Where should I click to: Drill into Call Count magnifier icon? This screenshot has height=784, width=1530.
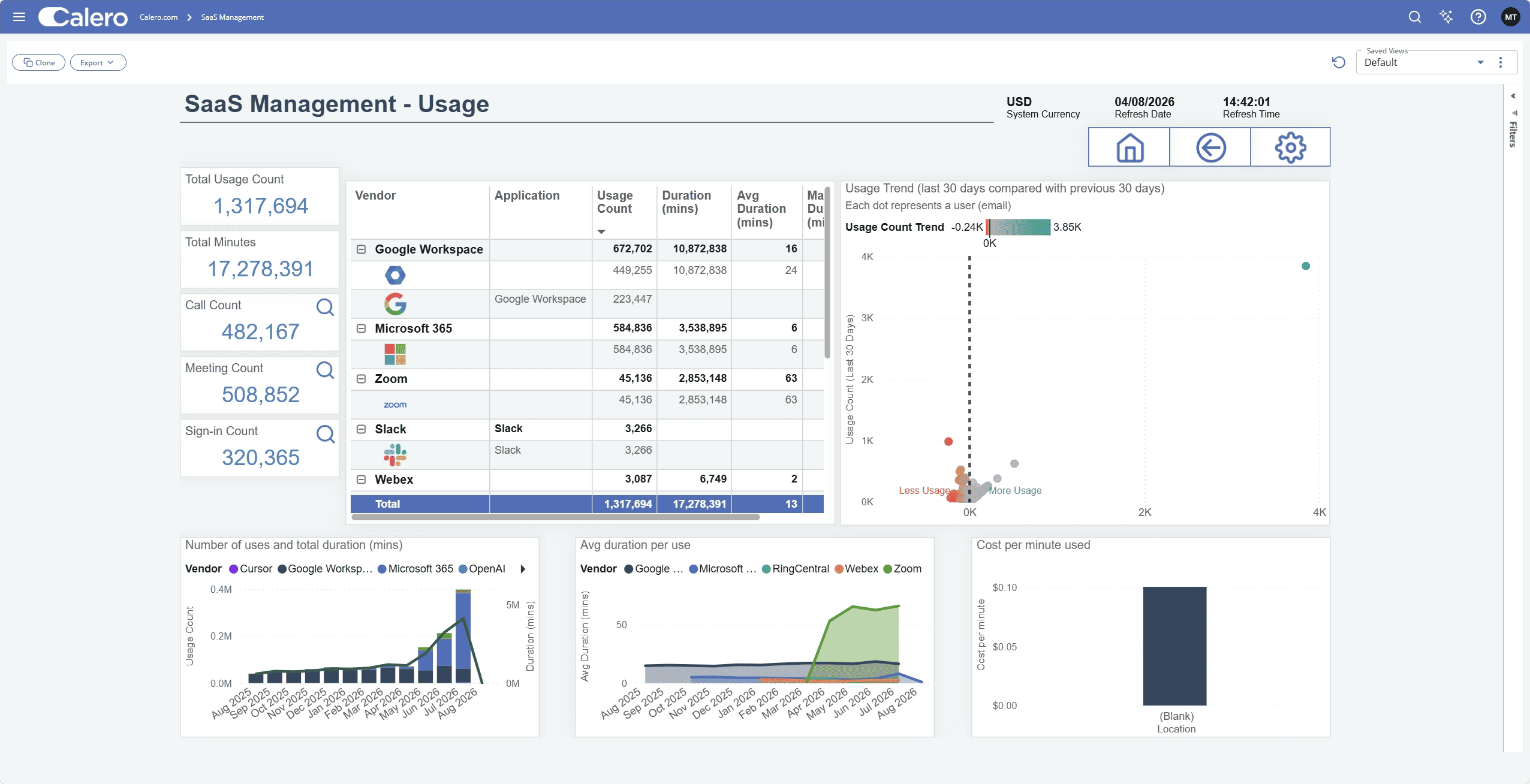325,307
